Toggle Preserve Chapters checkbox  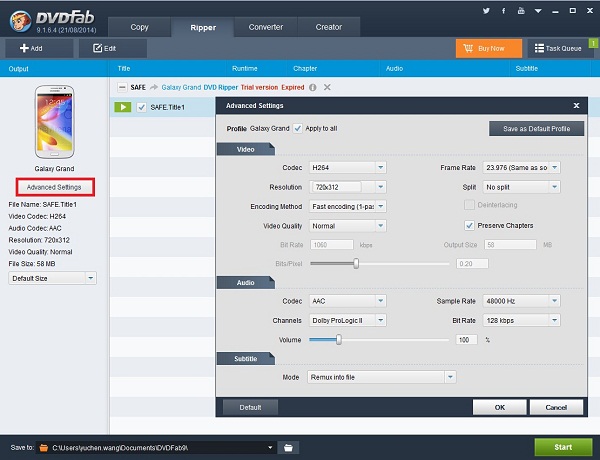click(469, 225)
